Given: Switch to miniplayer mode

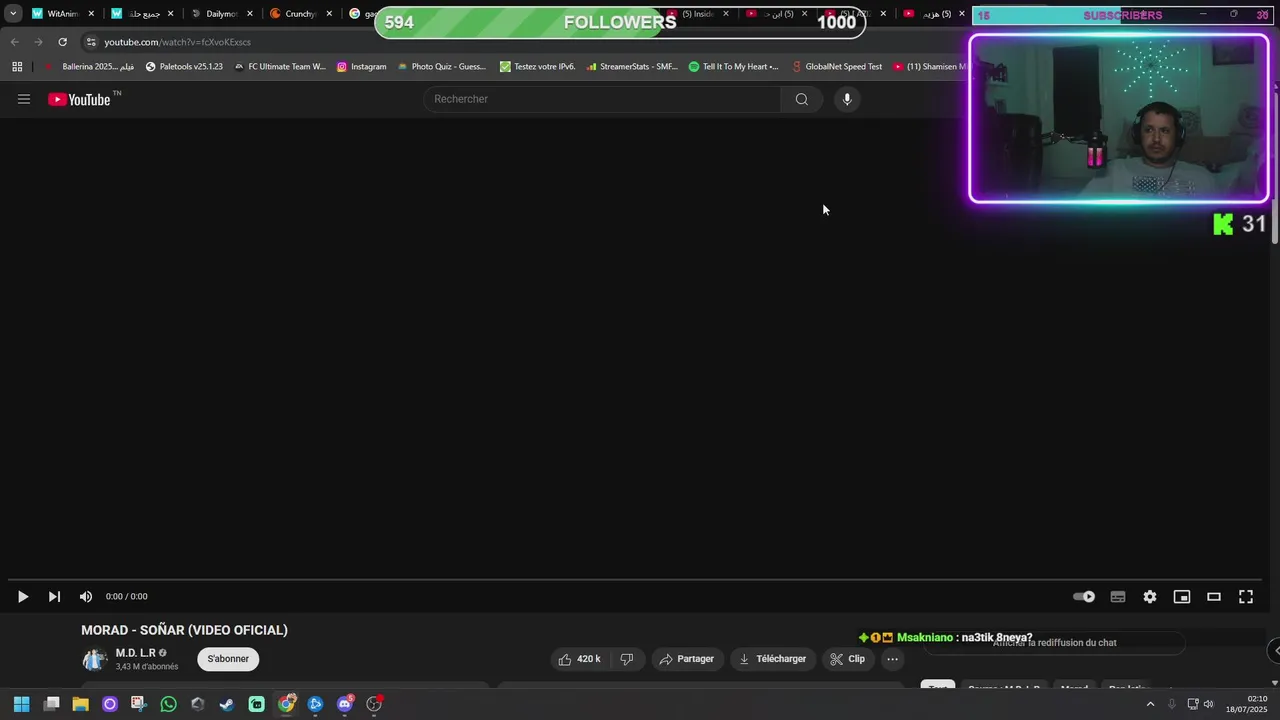Looking at the screenshot, I should [x=1182, y=597].
